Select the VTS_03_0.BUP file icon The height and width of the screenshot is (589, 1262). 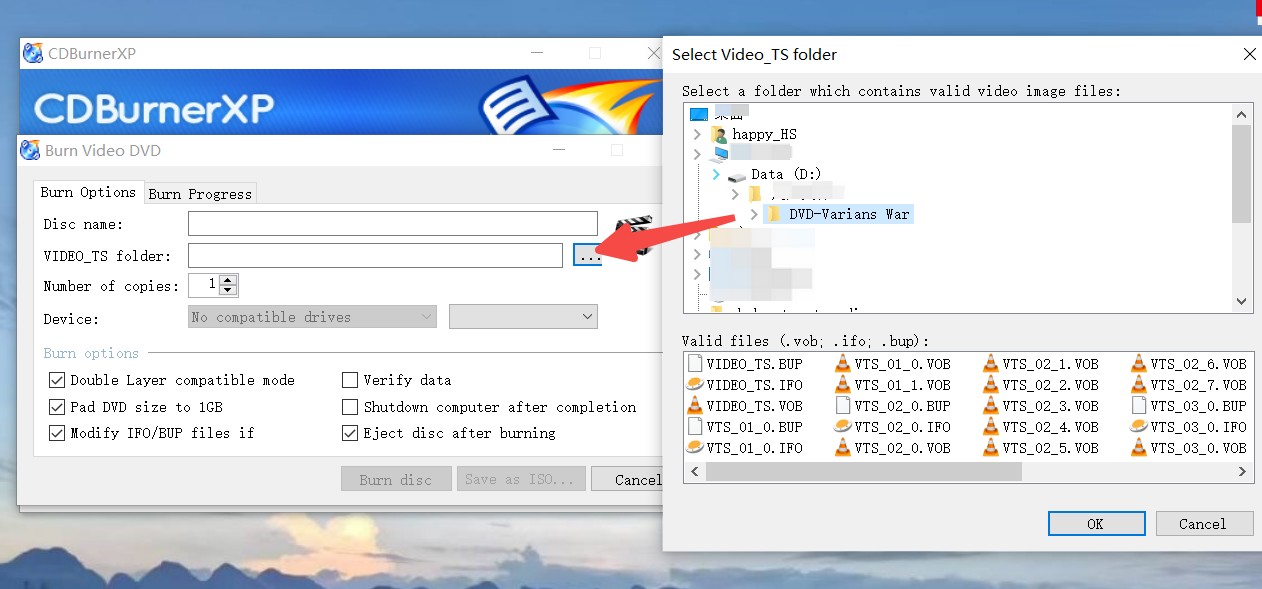coord(1139,406)
